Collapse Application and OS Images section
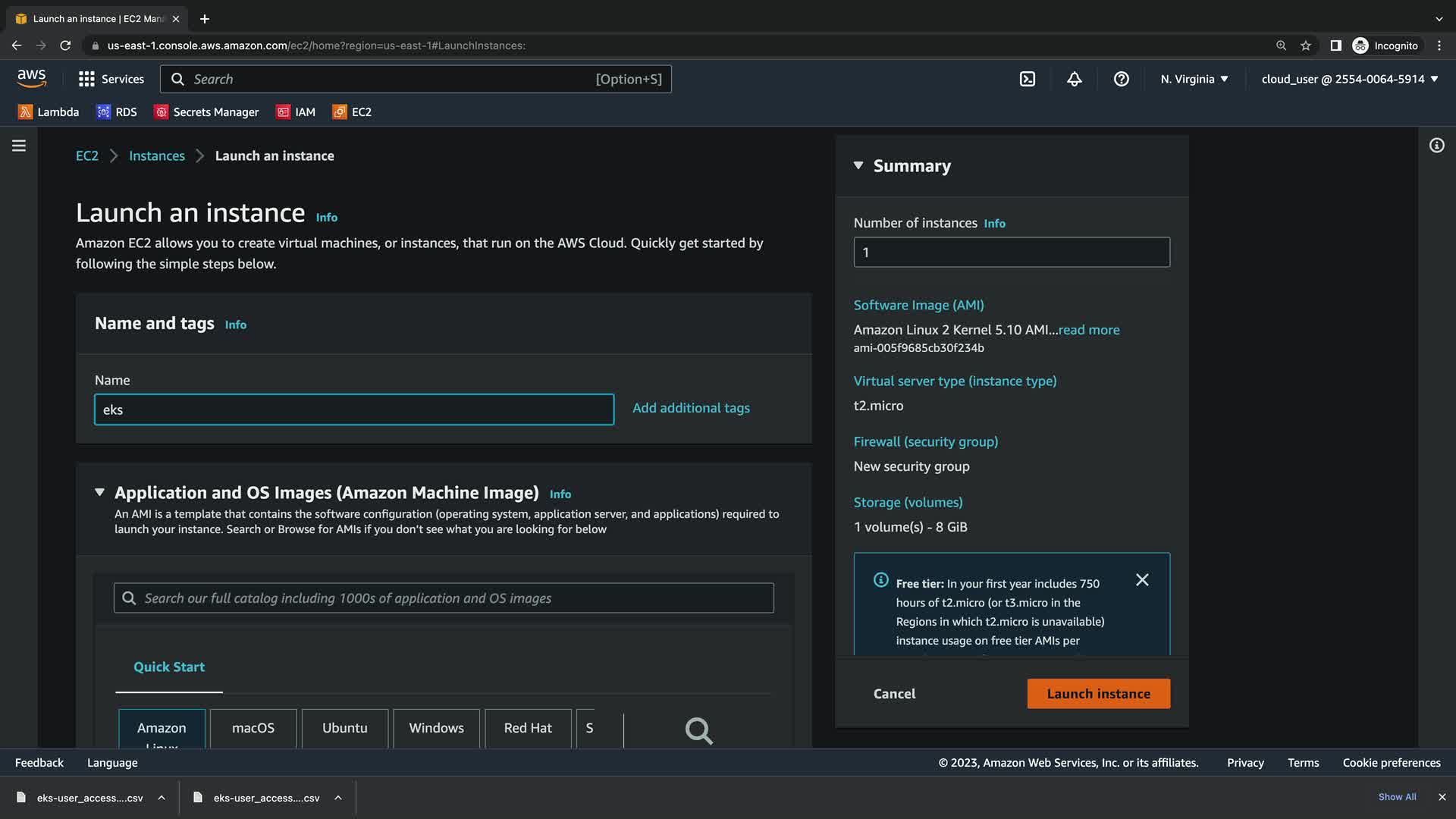This screenshot has height=819, width=1456. click(99, 492)
